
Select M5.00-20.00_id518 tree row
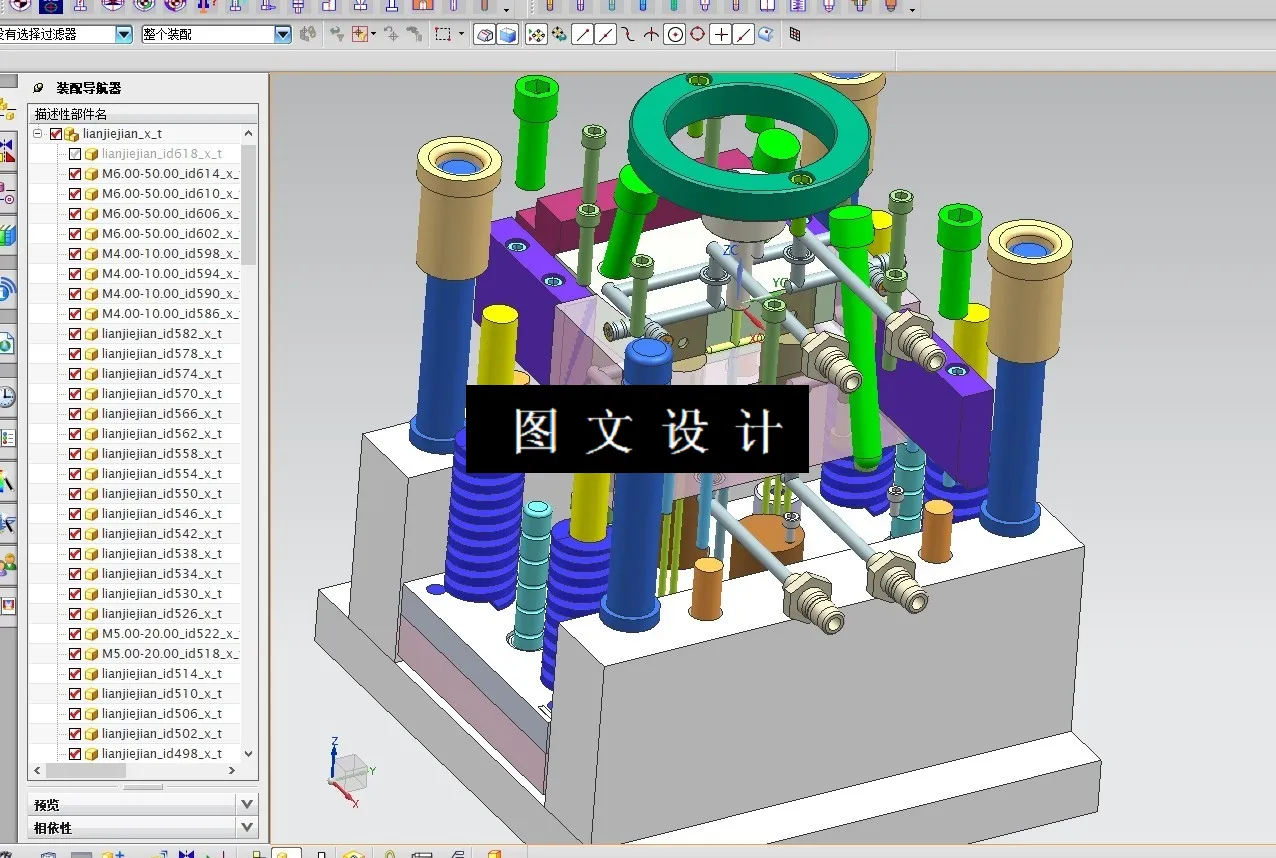click(135, 654)
